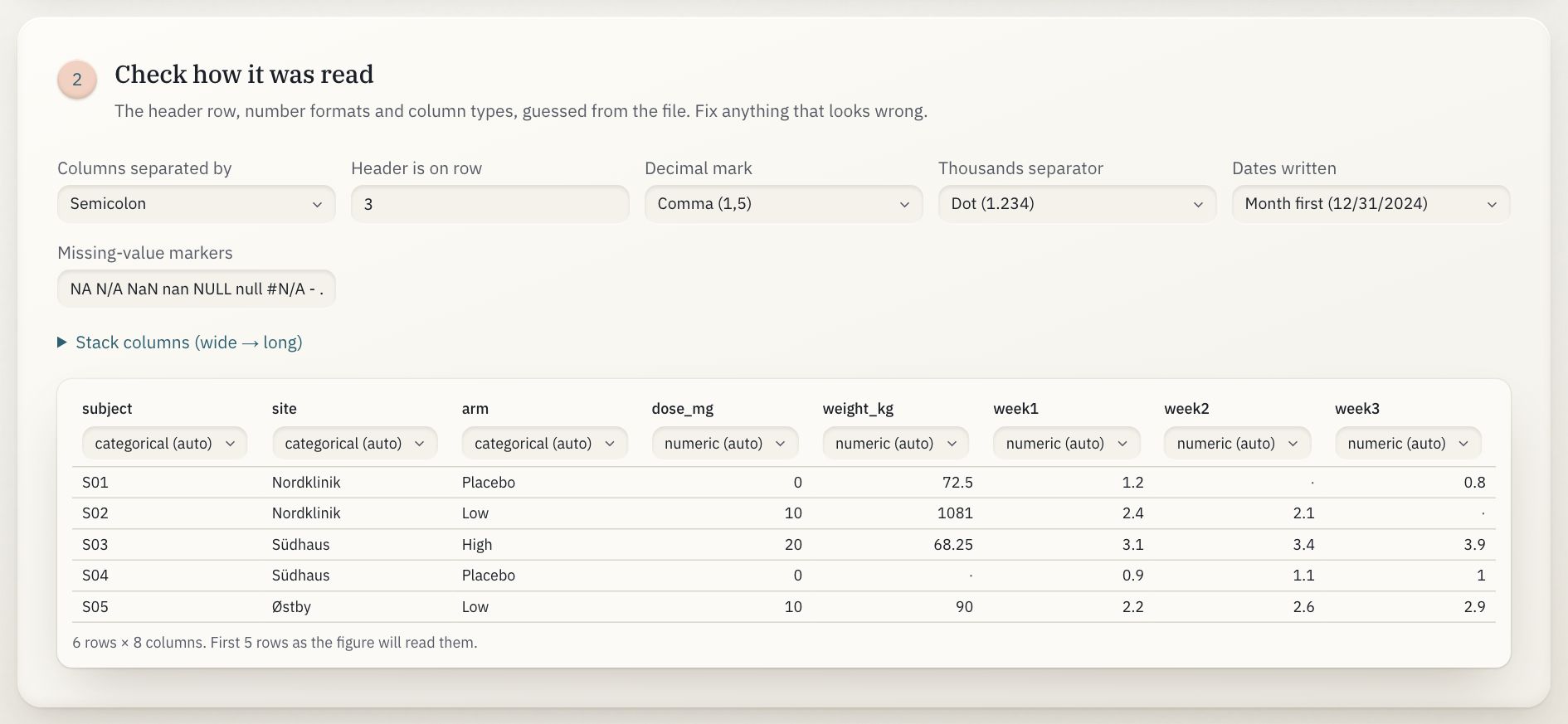Click the 6 rows × 8 columns note

click(275, 643)
